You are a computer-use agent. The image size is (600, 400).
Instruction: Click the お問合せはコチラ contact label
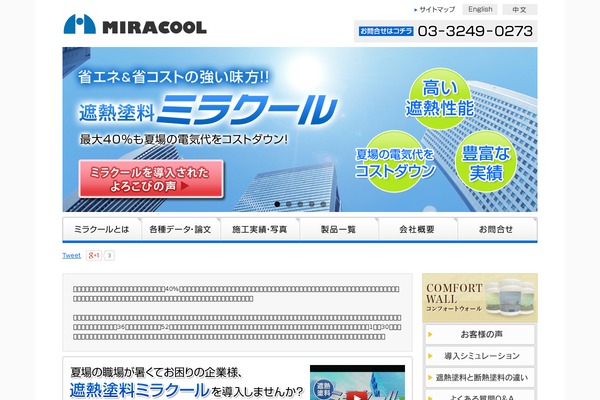pos(386,31)
